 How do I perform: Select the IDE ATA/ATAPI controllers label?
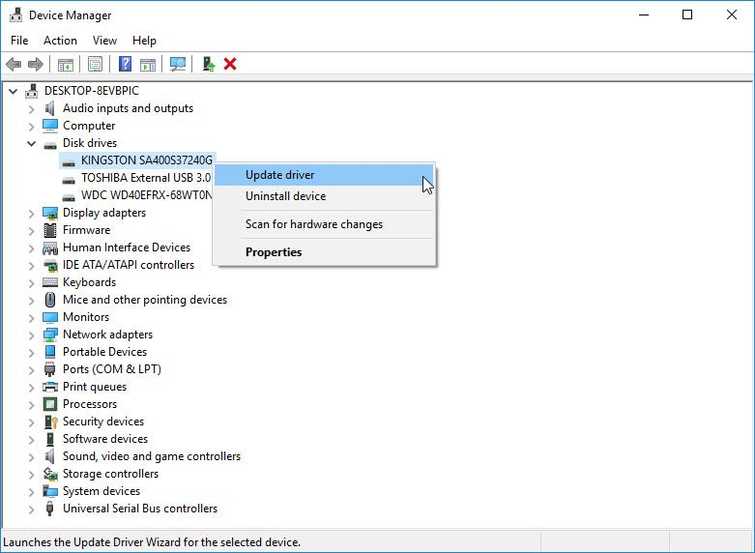[128, 265]
